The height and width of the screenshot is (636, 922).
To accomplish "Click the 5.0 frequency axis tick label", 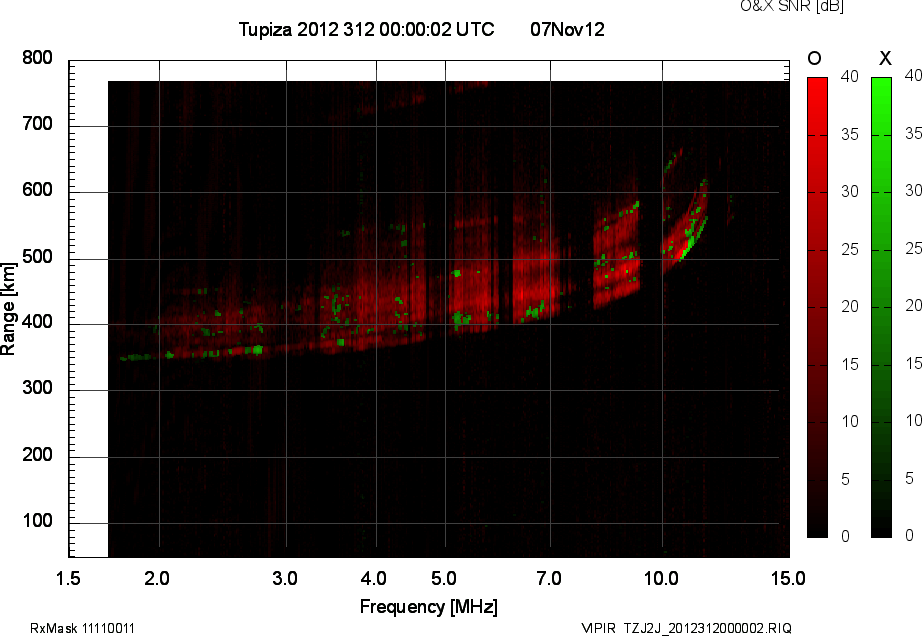I will click(x=444, y=578).
